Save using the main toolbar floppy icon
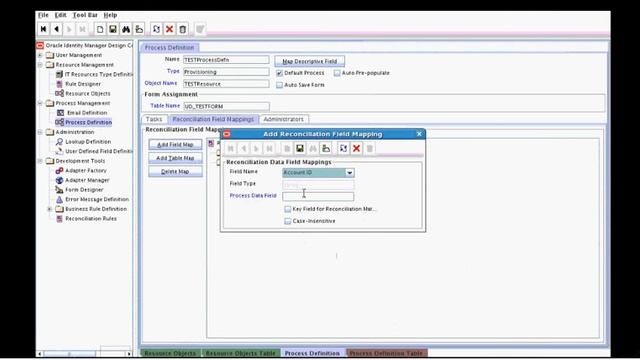 tap(113, 29)
